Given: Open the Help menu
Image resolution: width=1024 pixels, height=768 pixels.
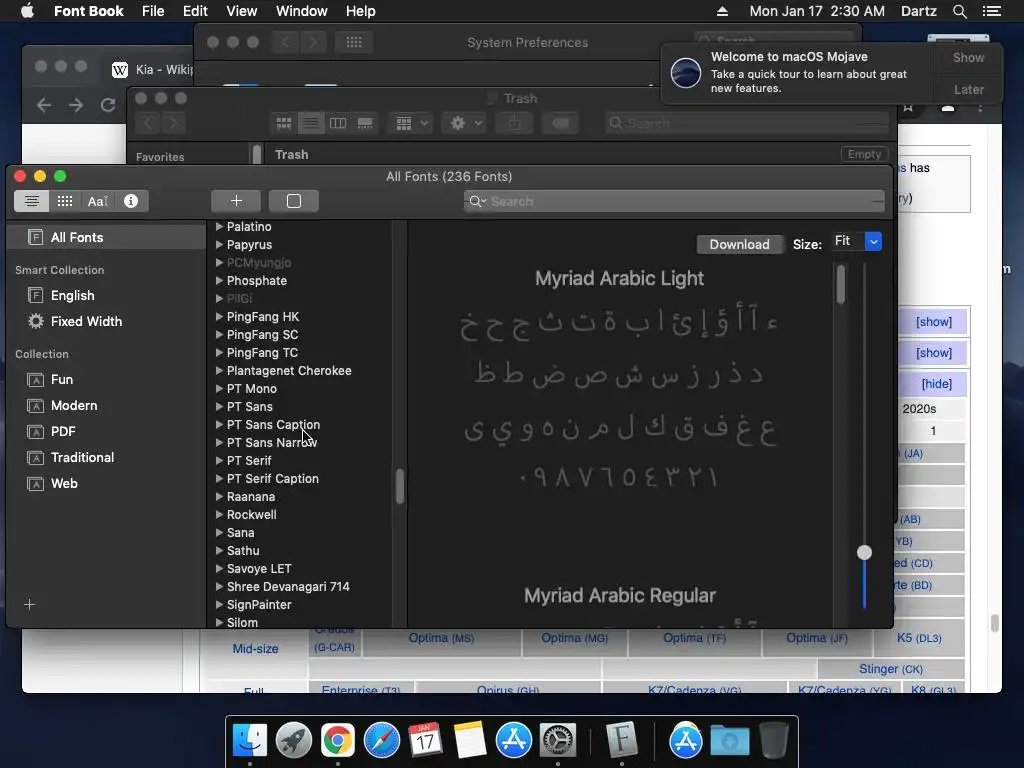Looking at the screenshot, I should pyautogui.click(x=360, y=11).
